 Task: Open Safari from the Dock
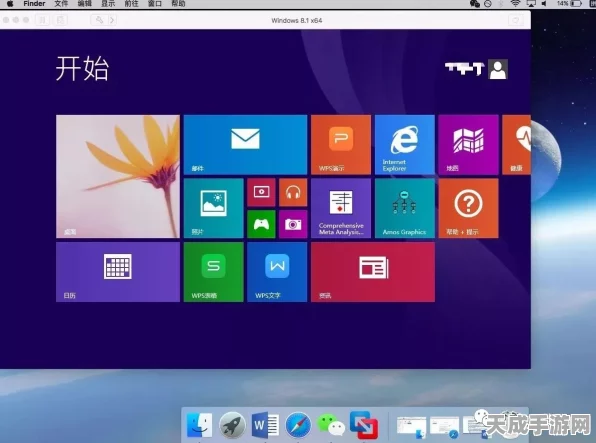coord(298,424)
